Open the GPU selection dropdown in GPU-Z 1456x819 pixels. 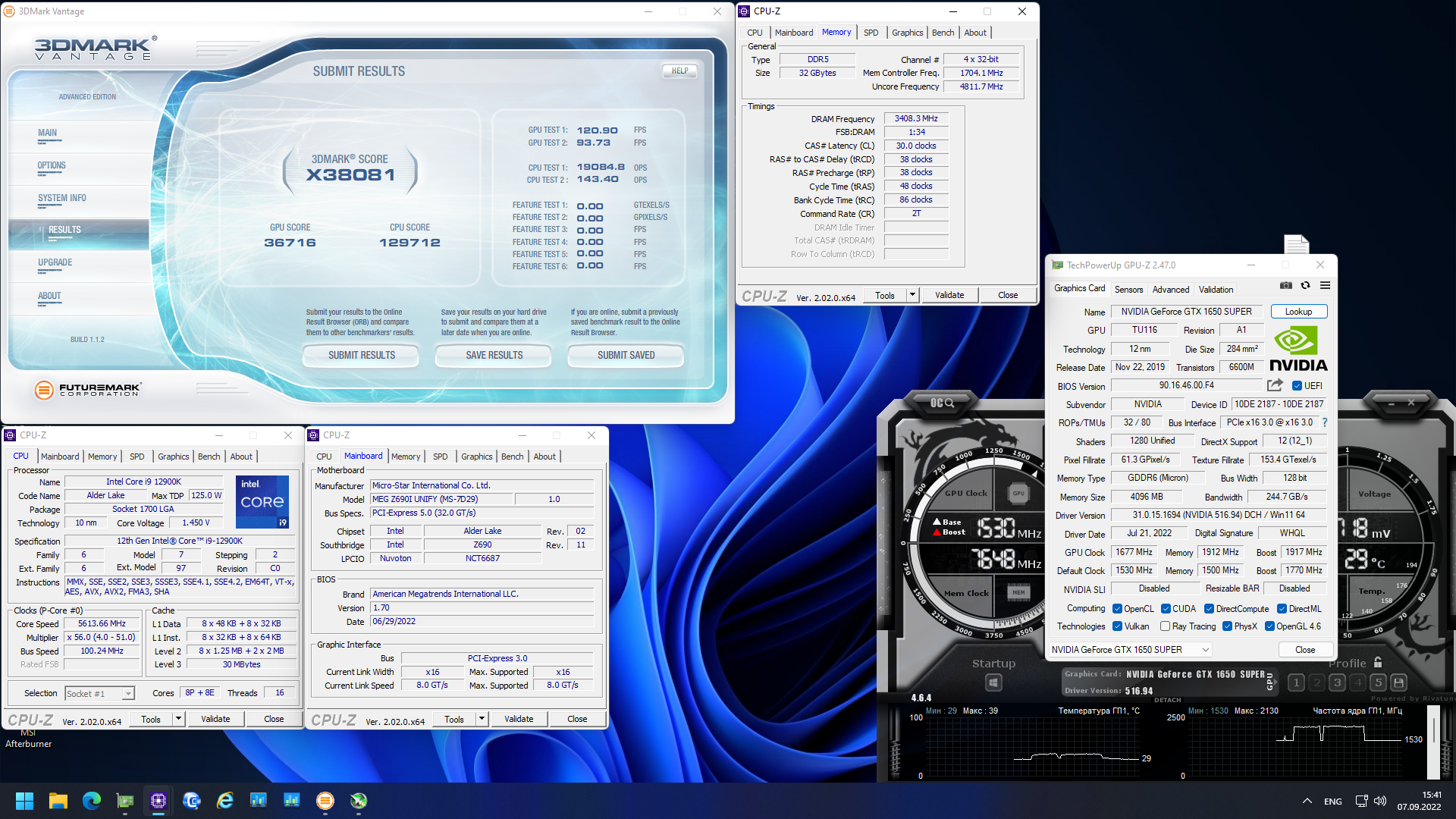pyautogui.click(x=1130, y=650)
